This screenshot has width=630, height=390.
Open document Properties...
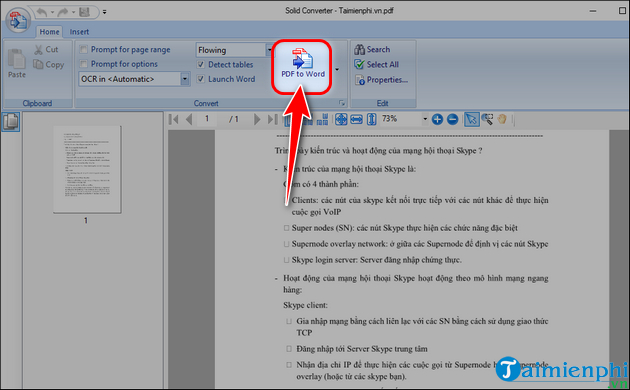pyautogui.click(x=381, y=80)
